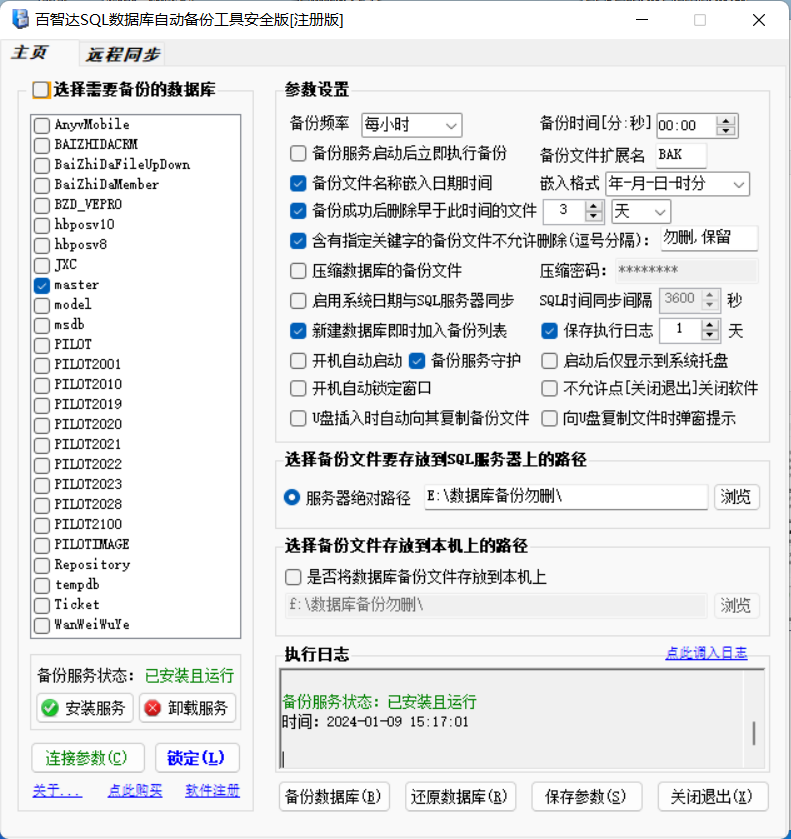Switch to the 远程同步 tab
The width and height of the screenshot is (791, 839).
point(122,55)
